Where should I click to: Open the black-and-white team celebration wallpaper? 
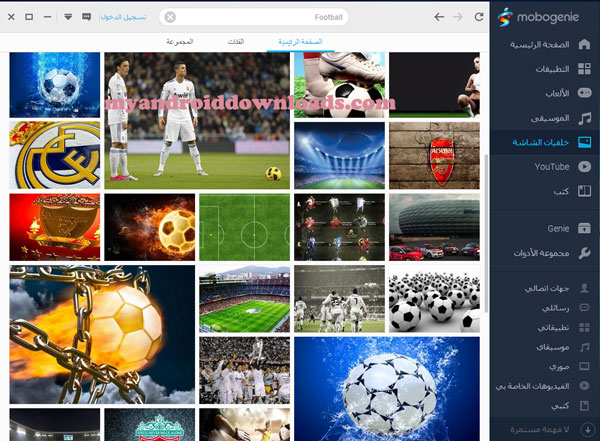tap(339, 299)
